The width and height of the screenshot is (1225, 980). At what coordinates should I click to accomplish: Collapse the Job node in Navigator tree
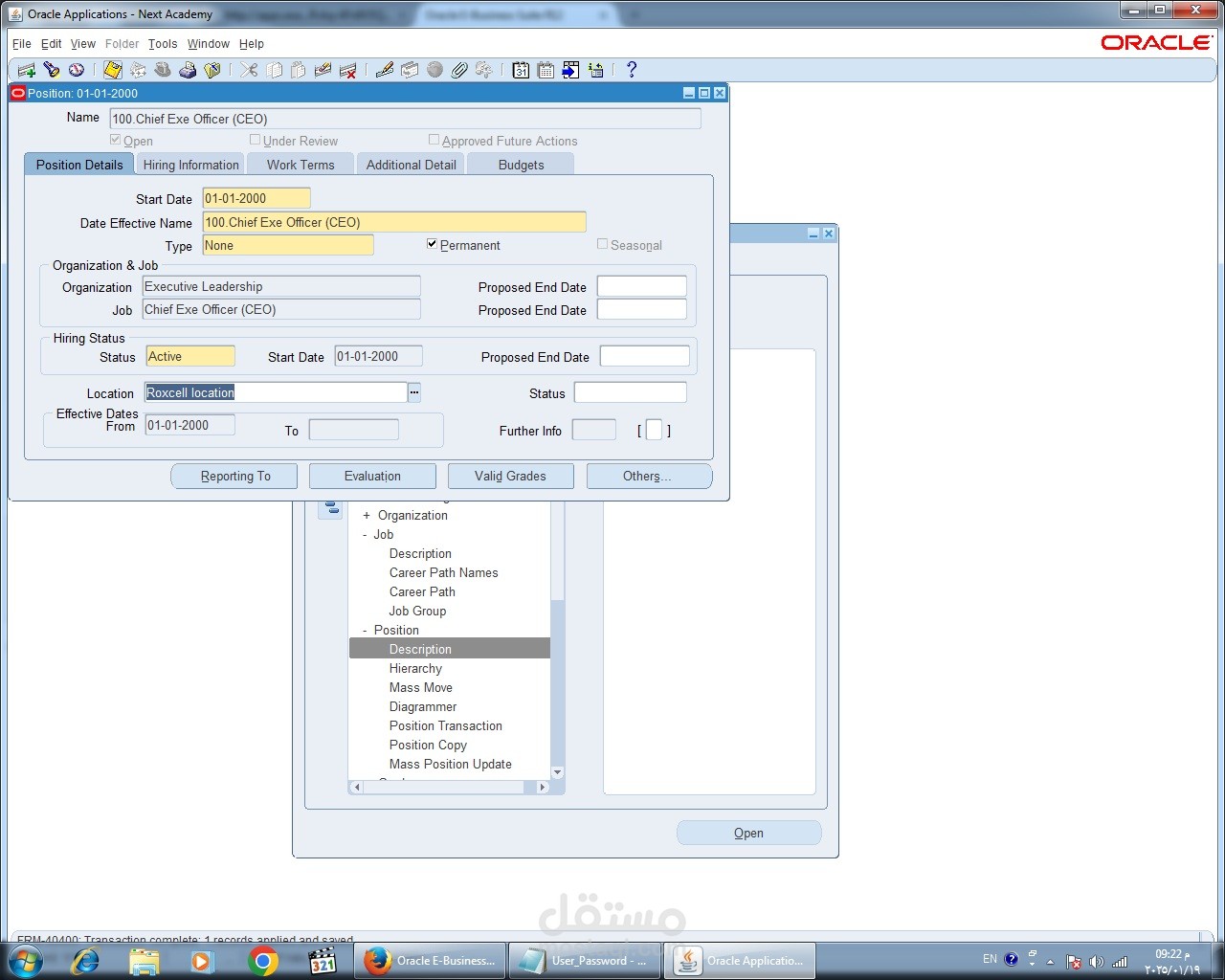(365, 534)
